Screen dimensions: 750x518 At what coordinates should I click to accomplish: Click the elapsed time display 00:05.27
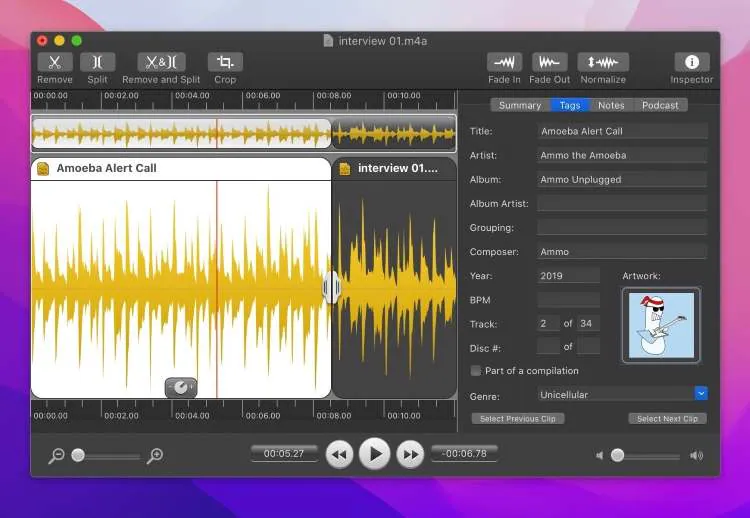pyautogui.click(x=284, y=453)
